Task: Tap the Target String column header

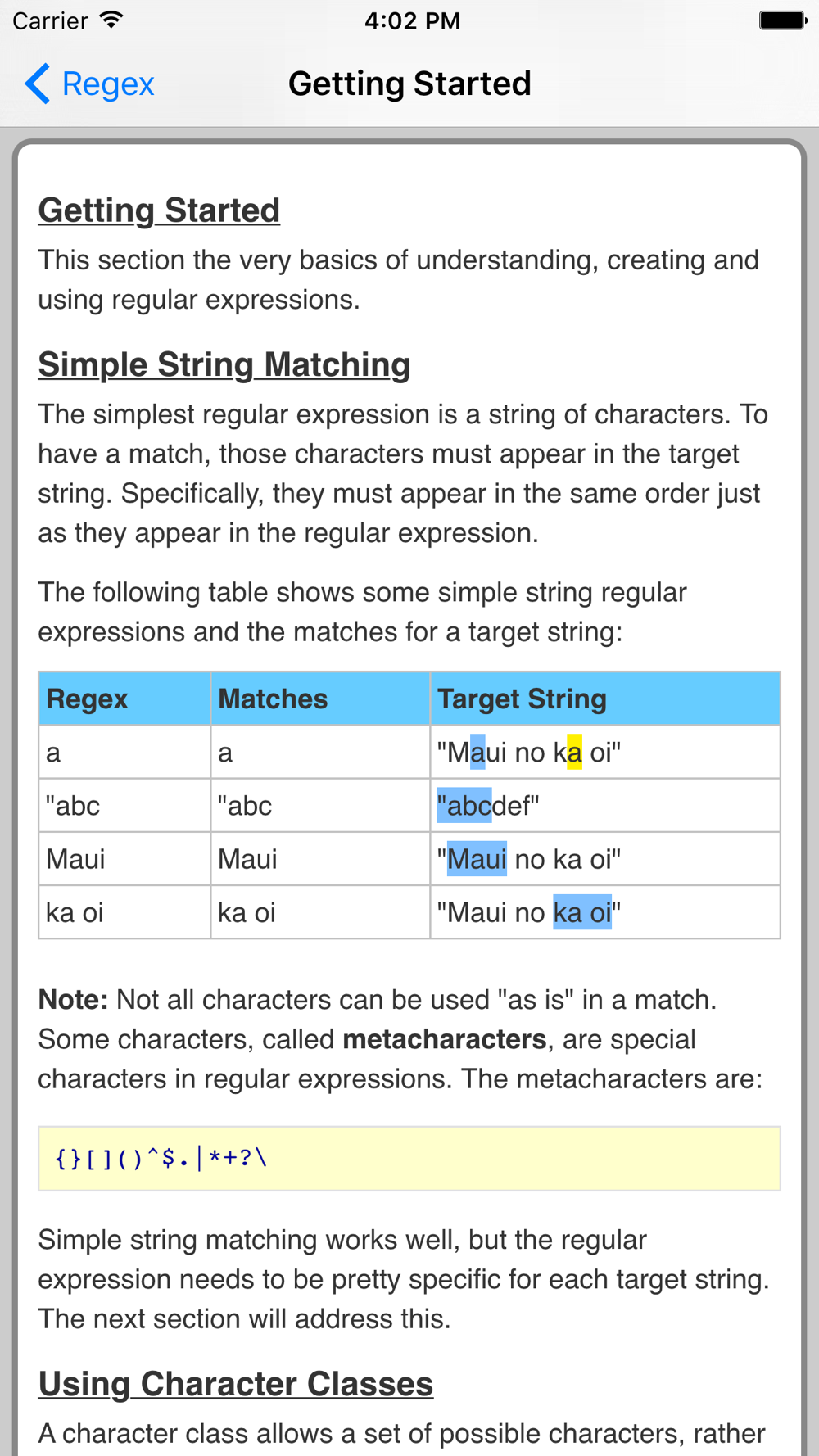Action: coord(522,699)
